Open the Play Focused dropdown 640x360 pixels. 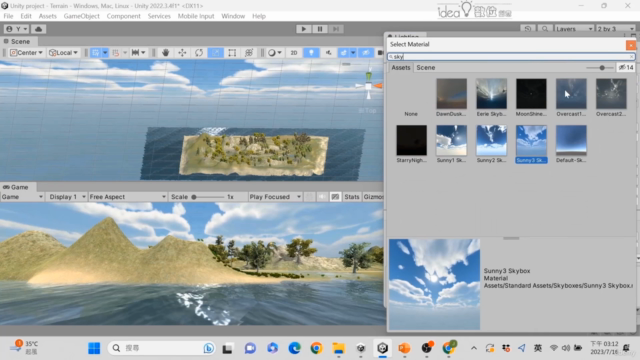[275, 197]
